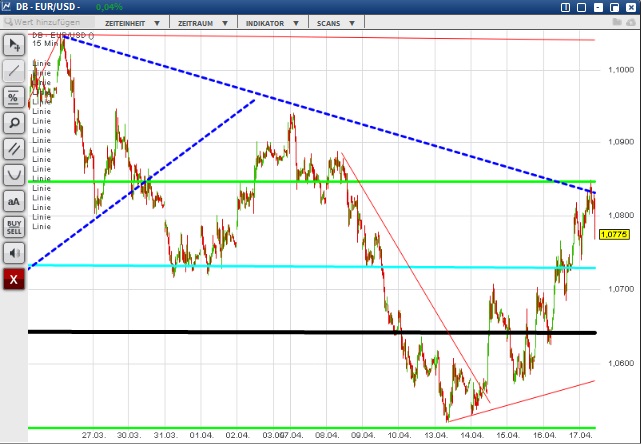Select the percent Fibonacci retracement tool

tap(14, 97)
